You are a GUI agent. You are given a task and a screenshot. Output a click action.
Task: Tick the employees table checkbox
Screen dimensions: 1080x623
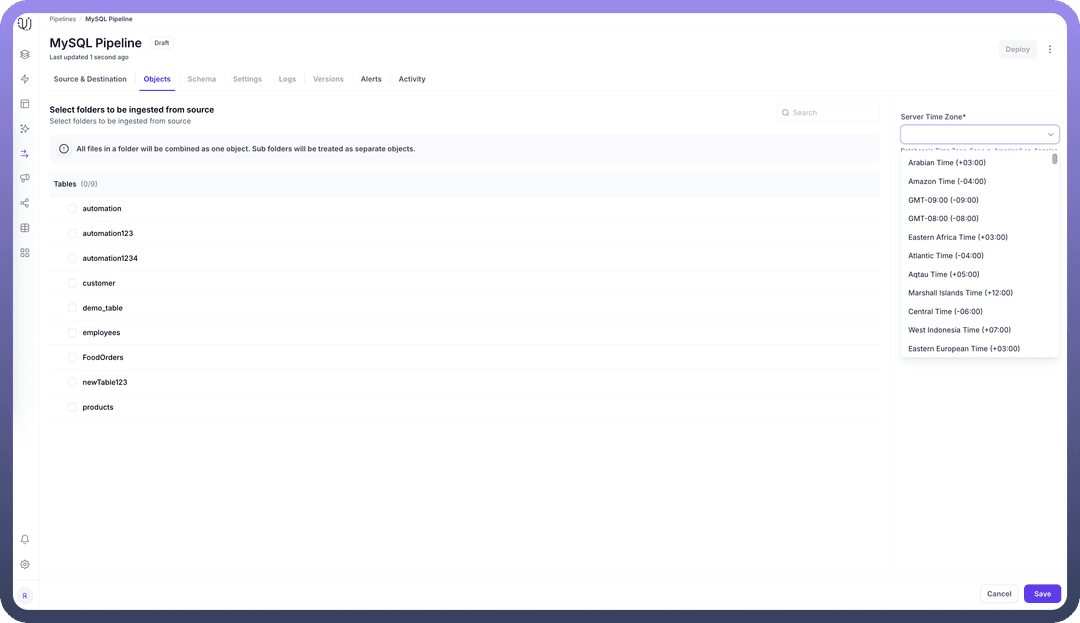coord(72,333)
